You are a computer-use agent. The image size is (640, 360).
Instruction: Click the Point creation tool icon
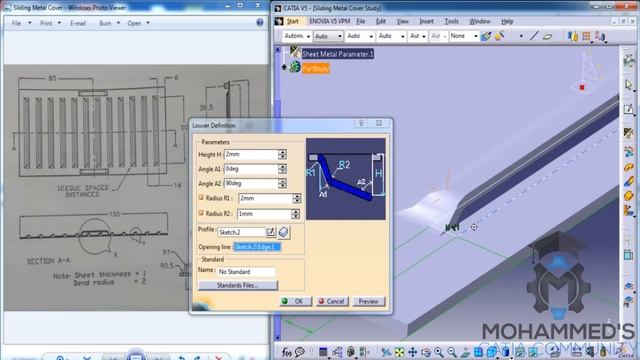click(521, 36)
